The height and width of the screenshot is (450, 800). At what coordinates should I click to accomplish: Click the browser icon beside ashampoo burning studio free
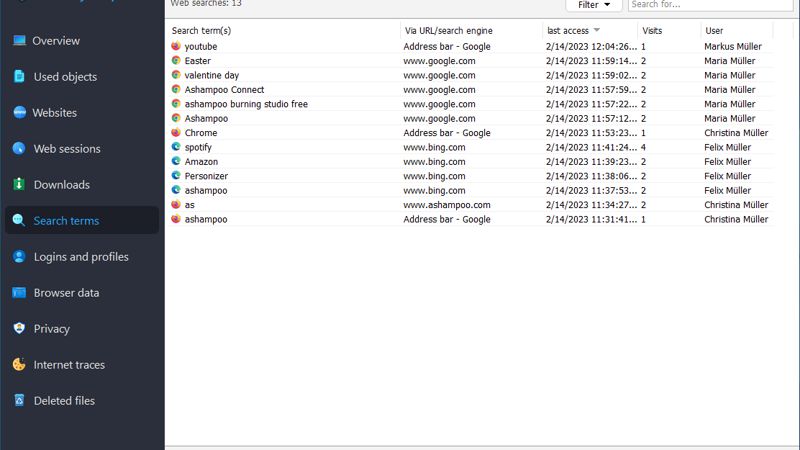[x=176, y=104]
